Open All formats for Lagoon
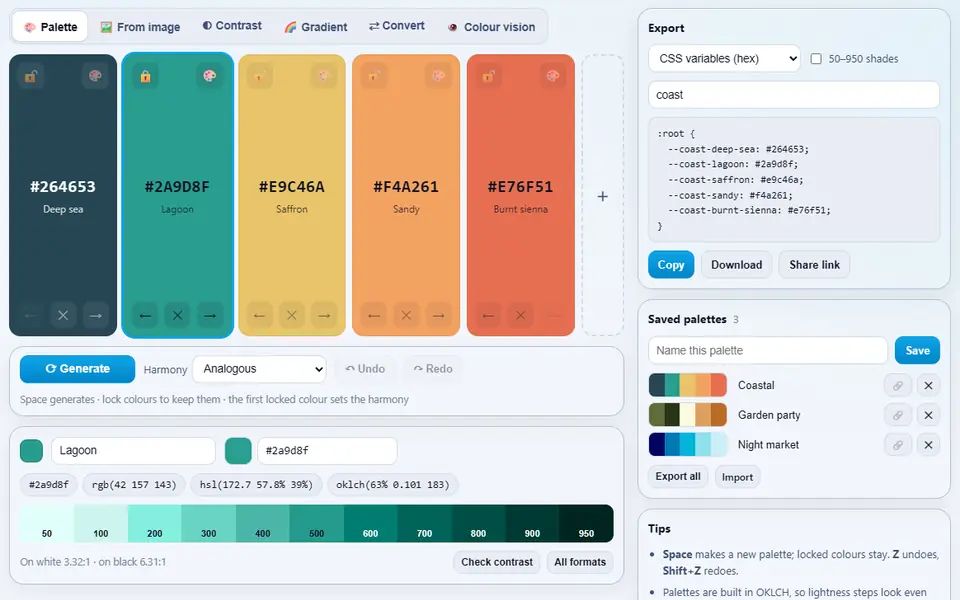Screen dimensions: 960x600 pyautogui.click(x=580, y=561)
